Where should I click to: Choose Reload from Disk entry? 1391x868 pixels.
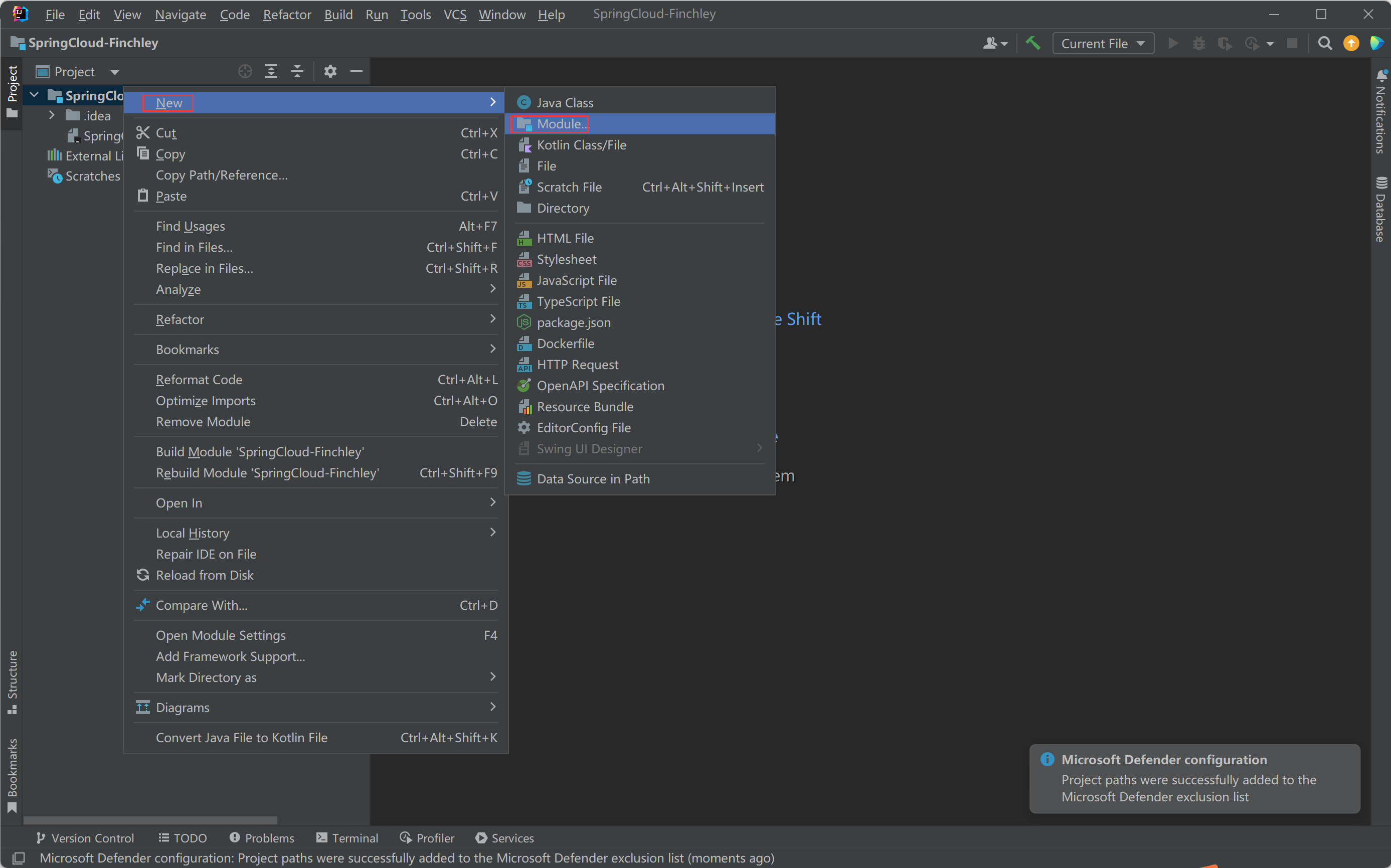316,575
